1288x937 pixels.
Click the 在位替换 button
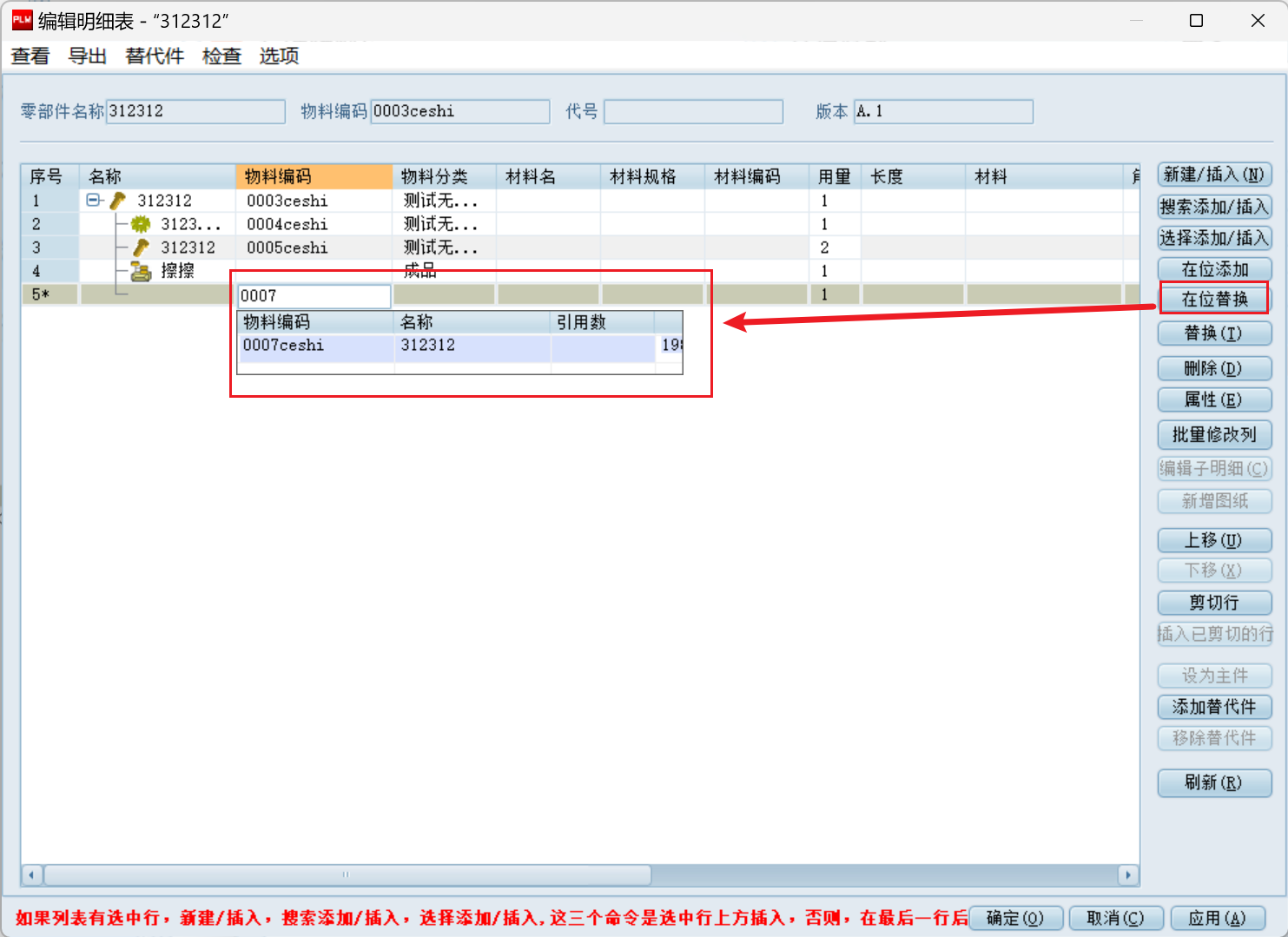tap(1214, 300)
